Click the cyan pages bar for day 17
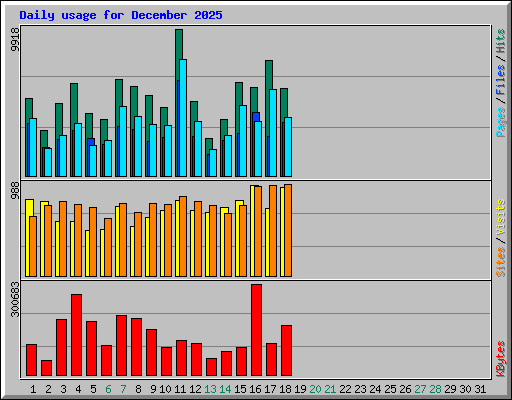This screenshot has height=400, width=512. pos(273,133)
